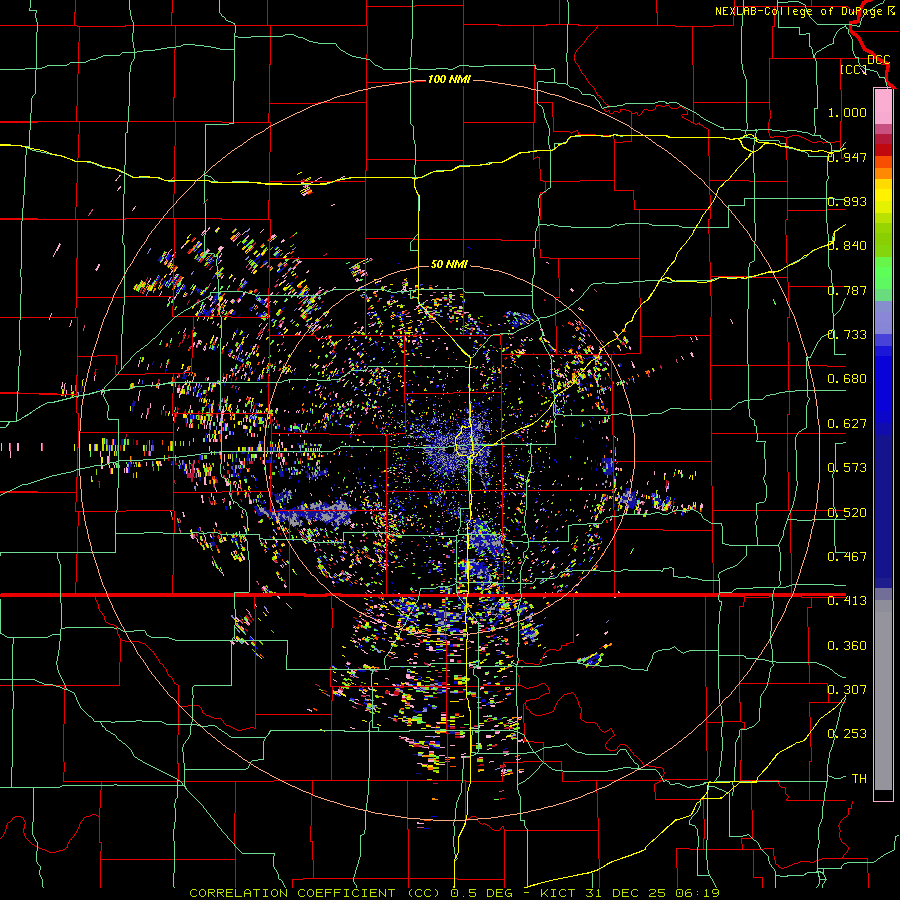Click the 0.627 legend value
This screenshot has height=900, width=900.
[847, 424]
